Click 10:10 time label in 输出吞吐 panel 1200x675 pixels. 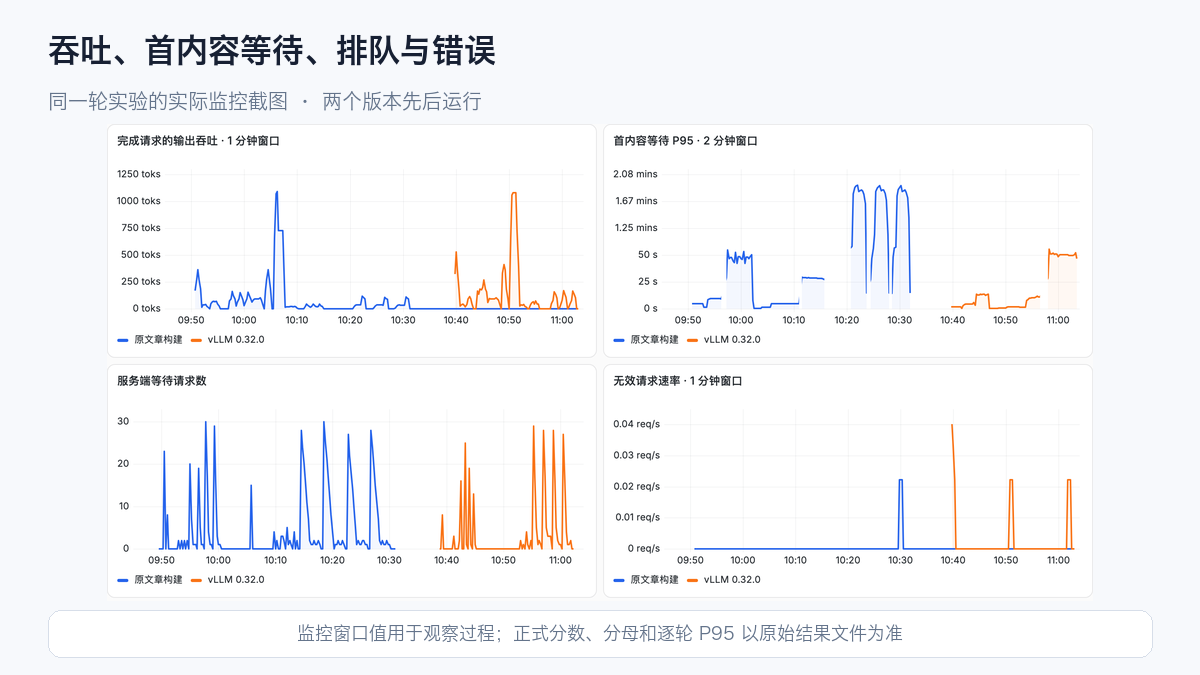pos(297,320)
